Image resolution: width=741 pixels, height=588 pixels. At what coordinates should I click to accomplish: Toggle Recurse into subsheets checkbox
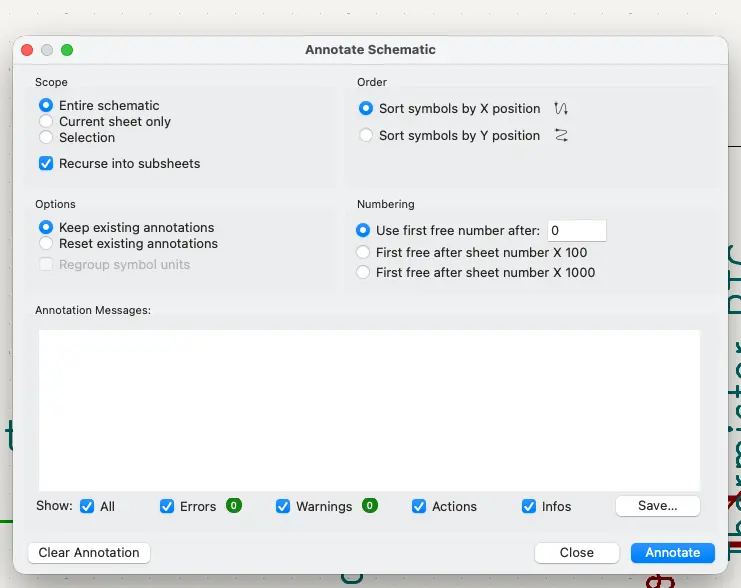click(46, 164)
